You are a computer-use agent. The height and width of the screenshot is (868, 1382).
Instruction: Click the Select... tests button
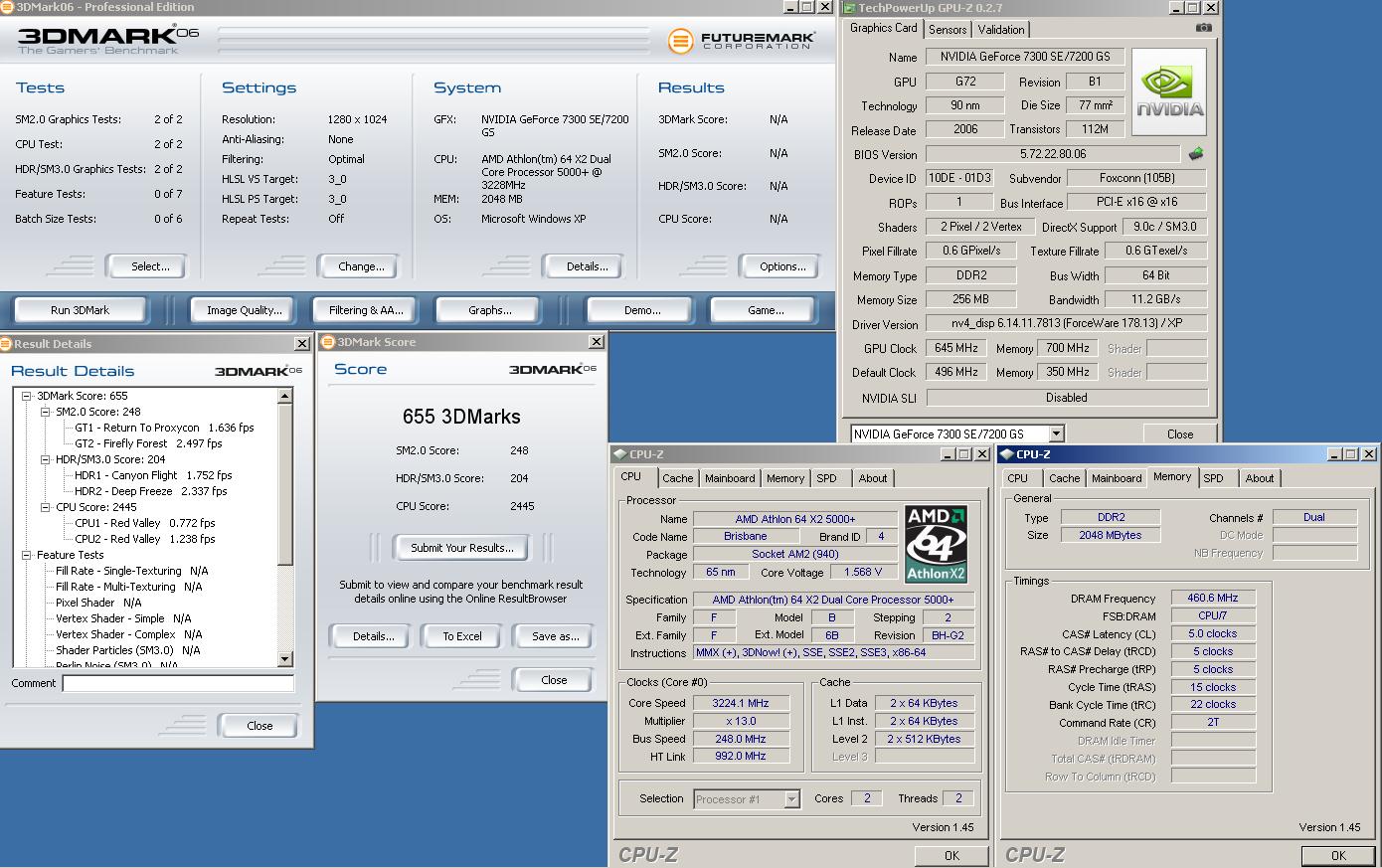[x=150, y=266]
